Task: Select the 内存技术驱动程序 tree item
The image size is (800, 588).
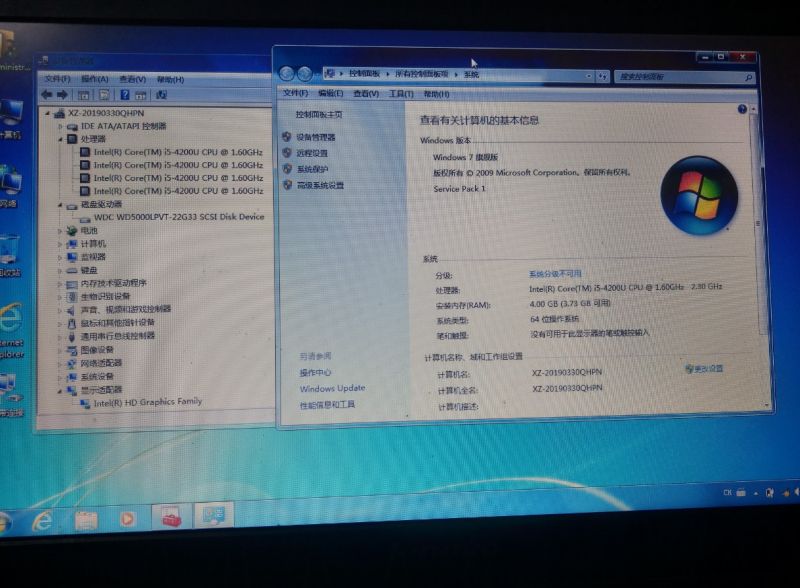Action: pyautogui.click(x=113, y=283)
